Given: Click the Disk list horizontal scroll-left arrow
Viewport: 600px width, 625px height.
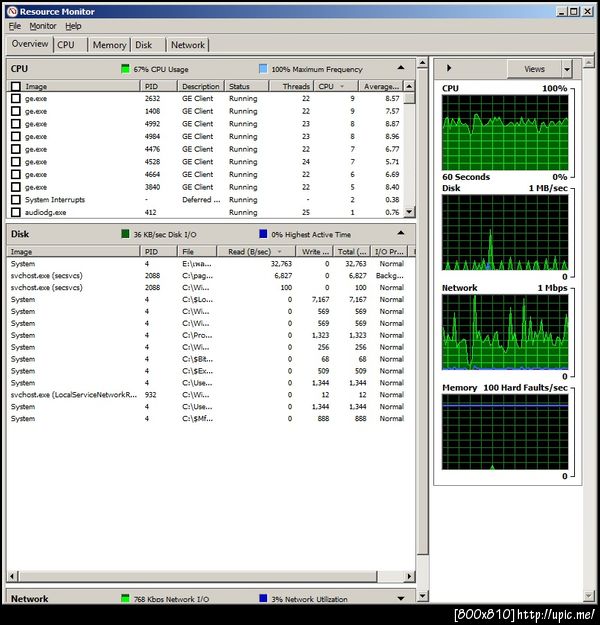Looking at the screenshot, I should pyautogui.click(x=12, y=576).
